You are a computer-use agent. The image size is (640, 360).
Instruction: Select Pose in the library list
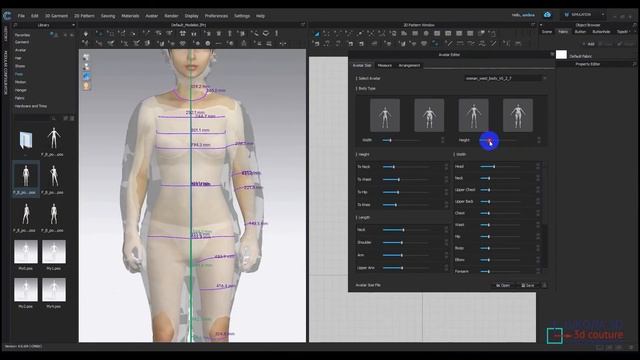point(19,74)
